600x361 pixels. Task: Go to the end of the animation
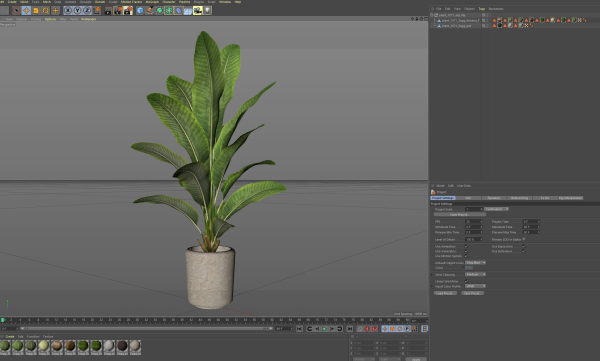[349, 329]
